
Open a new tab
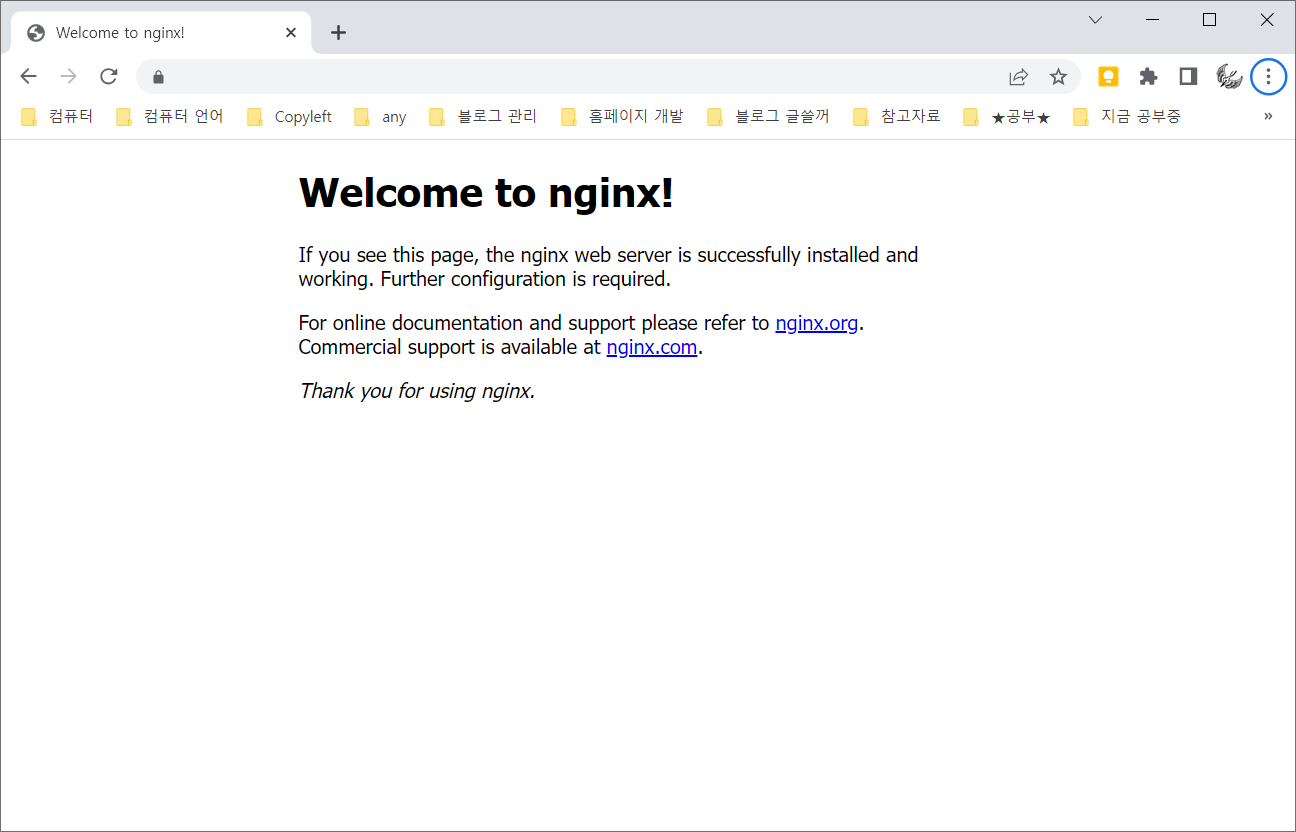click(x=338, y=33)
